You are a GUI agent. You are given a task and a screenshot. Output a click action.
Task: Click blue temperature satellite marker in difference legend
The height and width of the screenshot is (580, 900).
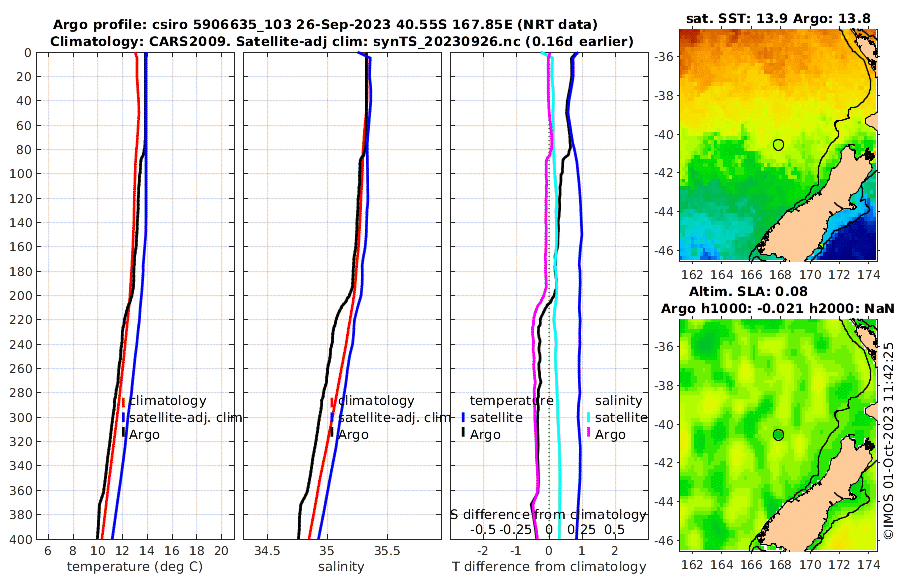pyautogui.click(x=463, y=417)
